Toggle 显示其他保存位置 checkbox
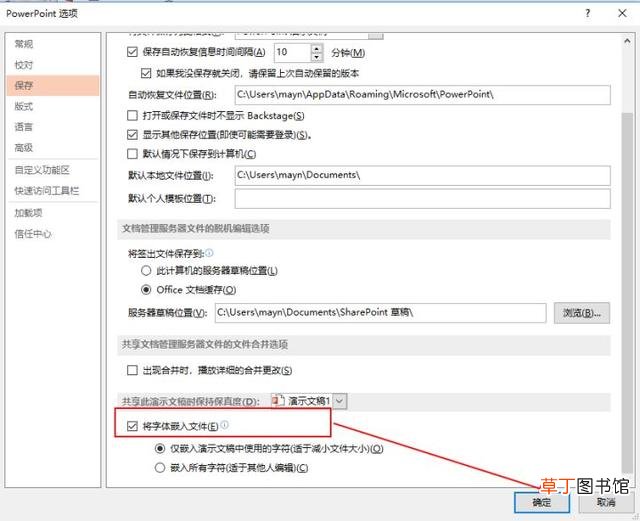Image resolution: width=640 pixels, height=521 pixels. [132, 135]
